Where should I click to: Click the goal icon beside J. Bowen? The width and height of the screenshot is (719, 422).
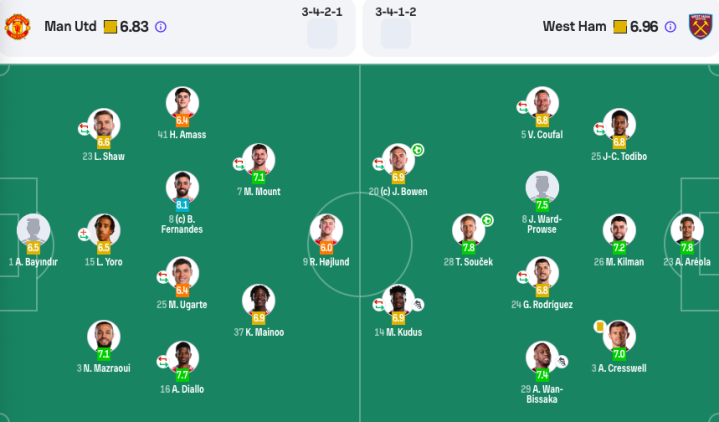417,150
